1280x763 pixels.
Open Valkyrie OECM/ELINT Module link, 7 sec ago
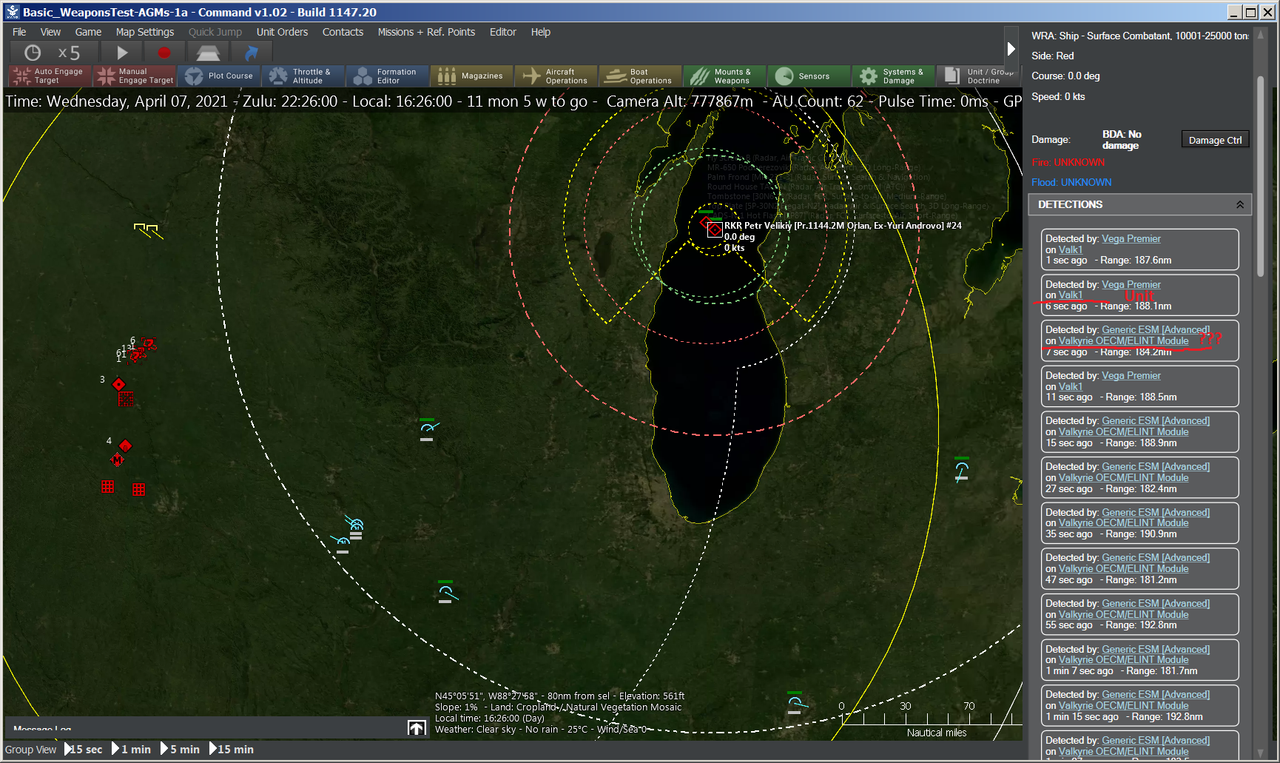pos(1123,341)
